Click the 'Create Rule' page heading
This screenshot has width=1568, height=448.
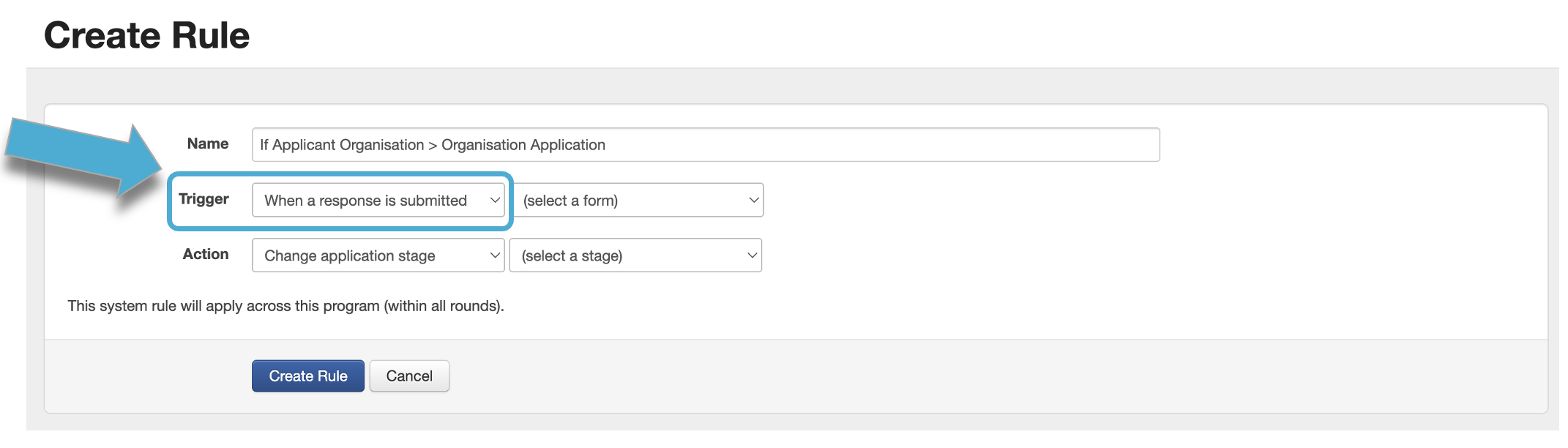(x=146, y=35)
